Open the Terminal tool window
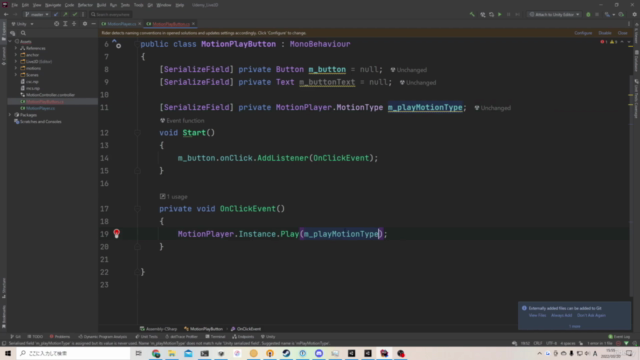Screen dimensions: 640x360 tap(215, 337)
